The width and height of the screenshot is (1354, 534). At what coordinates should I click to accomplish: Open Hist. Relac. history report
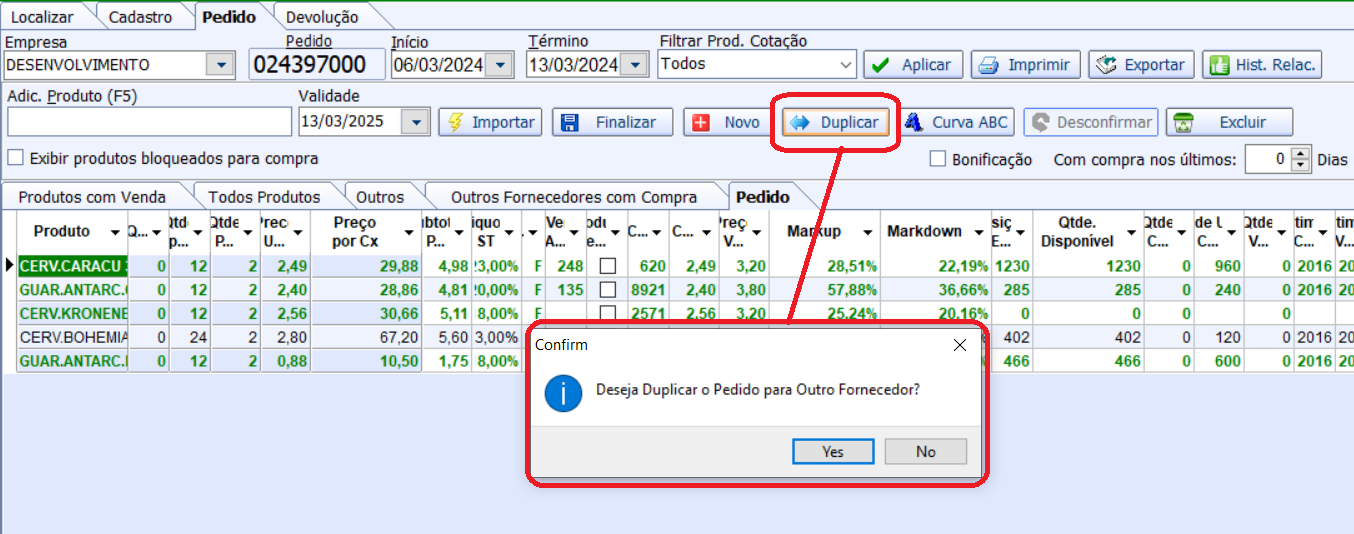click(1263, 65)
